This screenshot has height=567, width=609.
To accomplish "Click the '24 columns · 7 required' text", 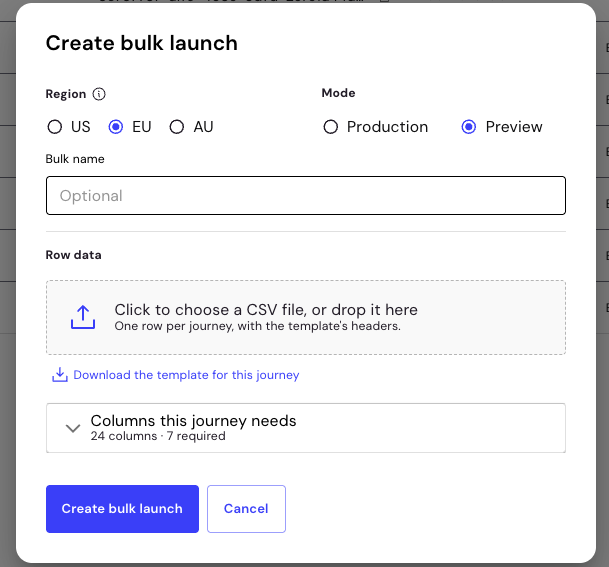I will pos(158,436).
